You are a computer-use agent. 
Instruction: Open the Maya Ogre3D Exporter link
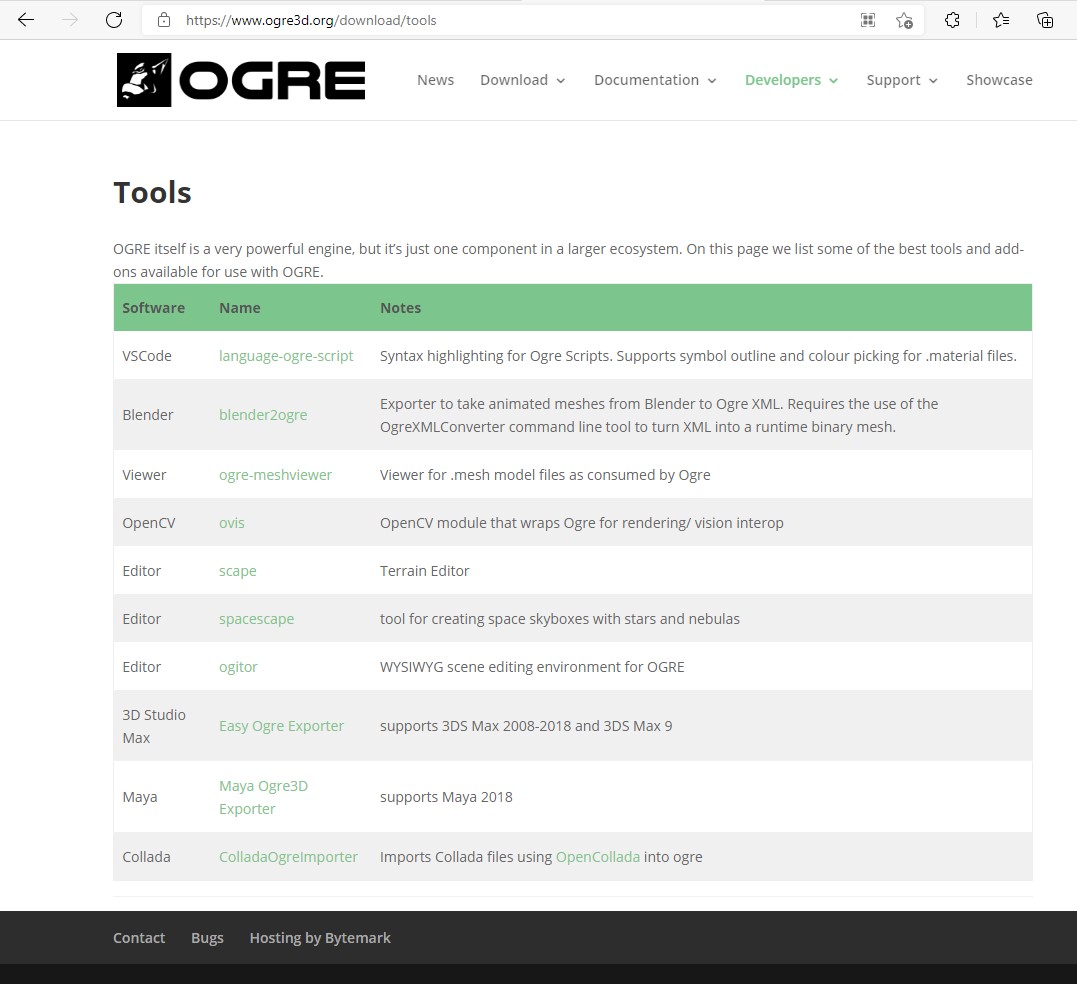point(264,797)
